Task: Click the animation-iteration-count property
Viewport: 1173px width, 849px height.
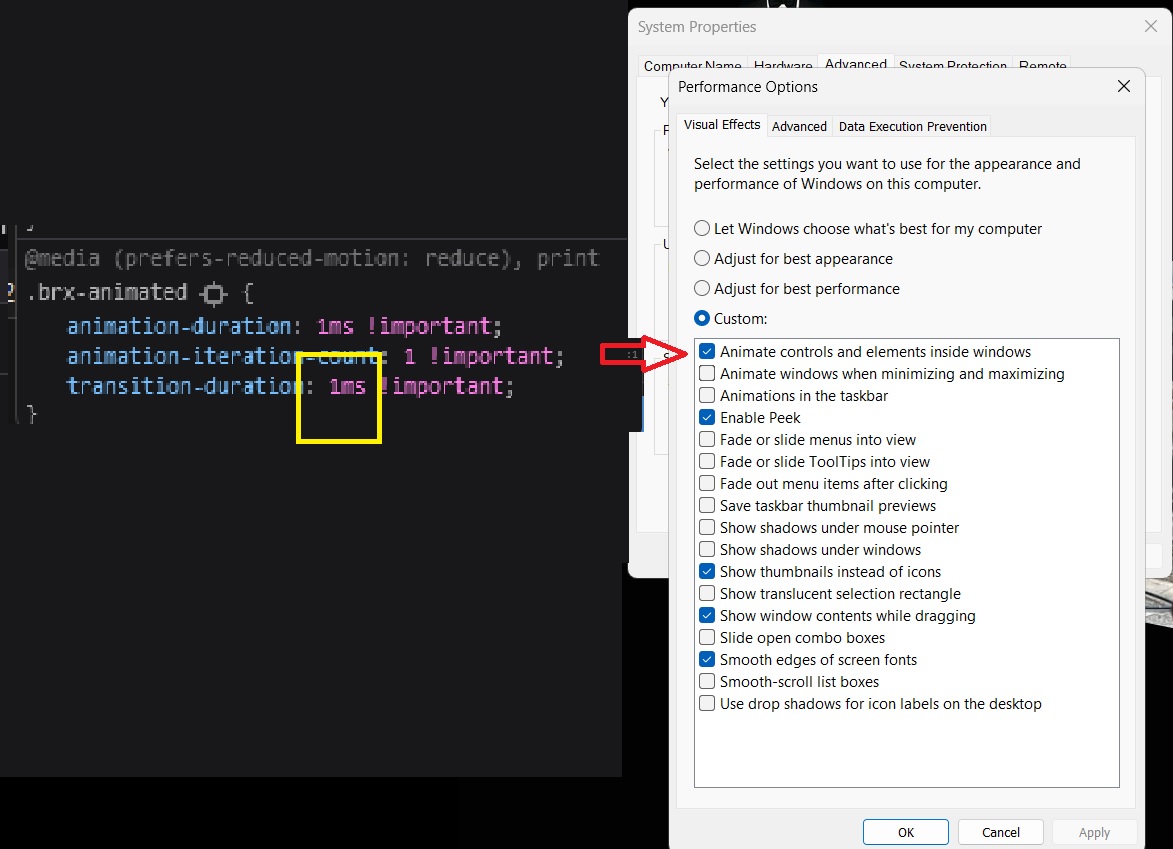Action: pos(224,356)
